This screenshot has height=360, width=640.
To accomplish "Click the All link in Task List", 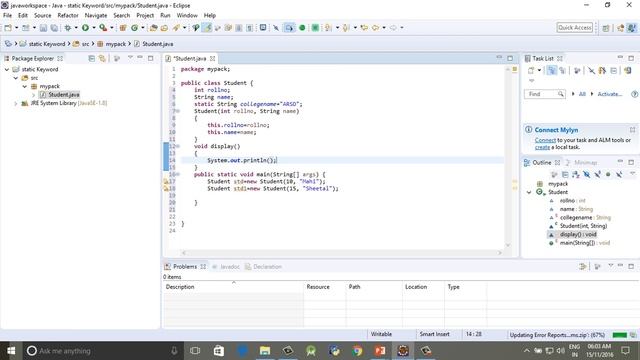I will (x=582, y=94).
